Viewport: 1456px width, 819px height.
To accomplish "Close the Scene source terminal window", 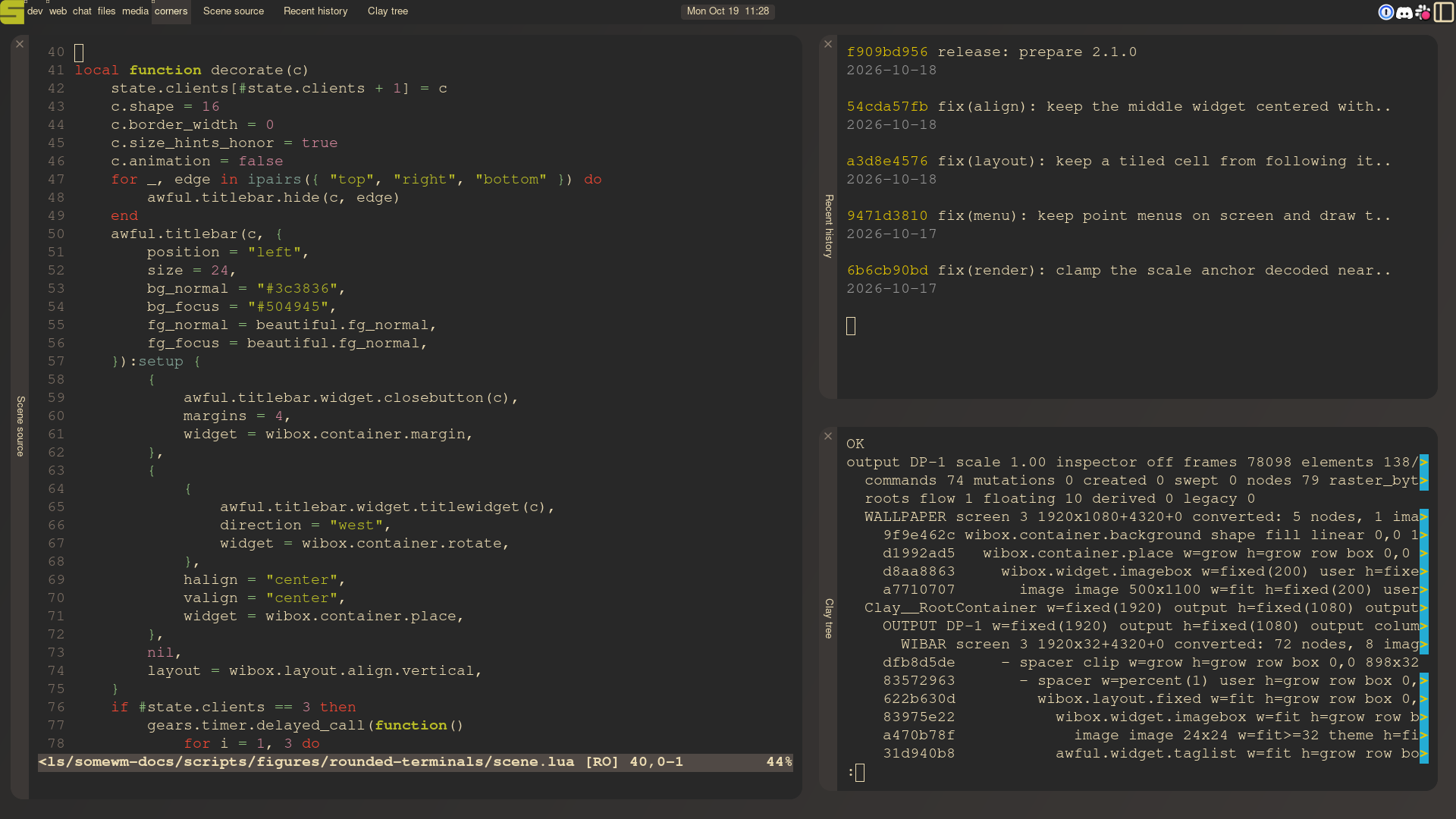I will click(20, 44).
